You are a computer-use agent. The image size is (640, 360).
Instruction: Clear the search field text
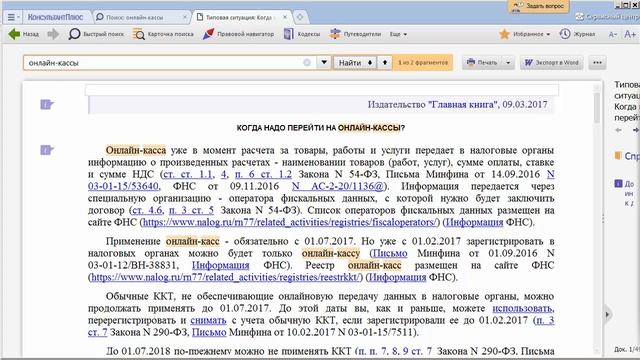[x=307, y=62]
